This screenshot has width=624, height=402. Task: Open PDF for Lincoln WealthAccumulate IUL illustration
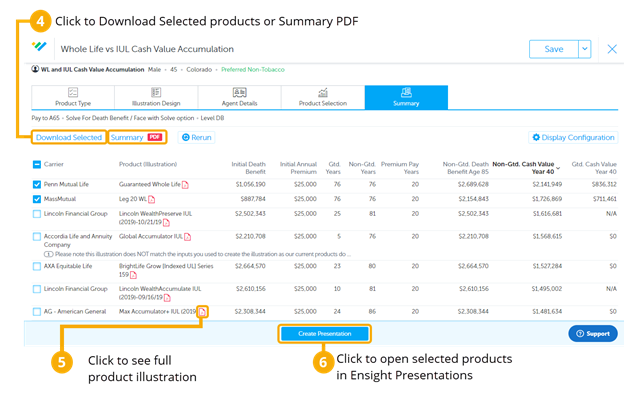point(167,298)
